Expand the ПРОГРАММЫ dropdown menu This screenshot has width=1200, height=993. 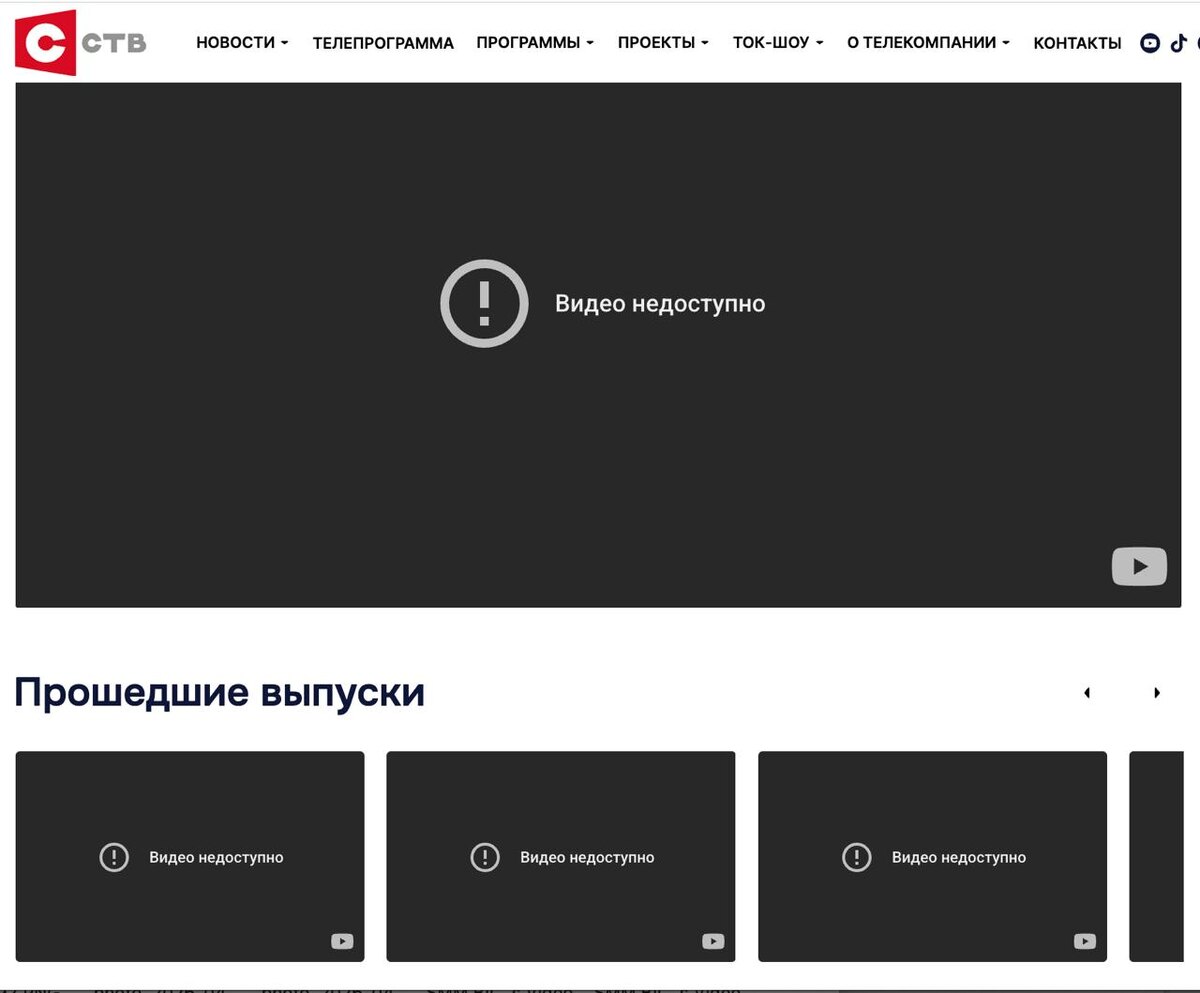click(535, 43)
